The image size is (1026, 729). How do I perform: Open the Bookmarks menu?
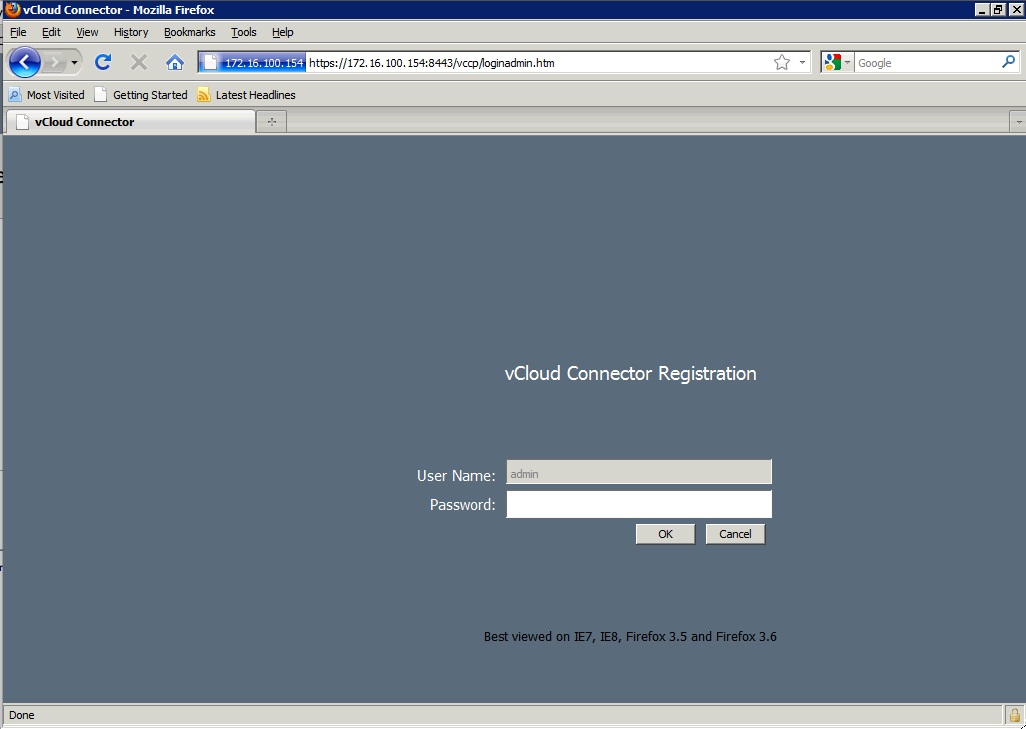click(189, 32)
